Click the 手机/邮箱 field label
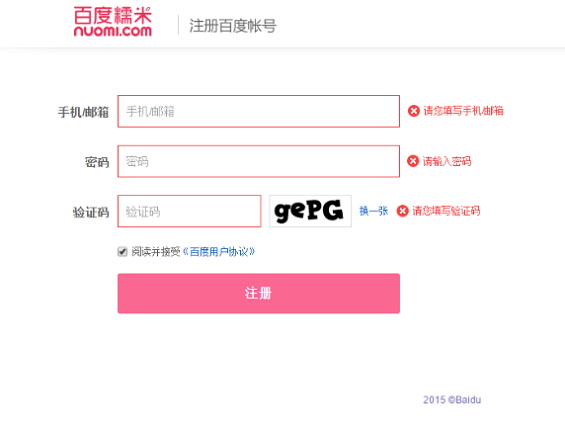Viewport: 565px width, 439px height. [x=83, y=112]
